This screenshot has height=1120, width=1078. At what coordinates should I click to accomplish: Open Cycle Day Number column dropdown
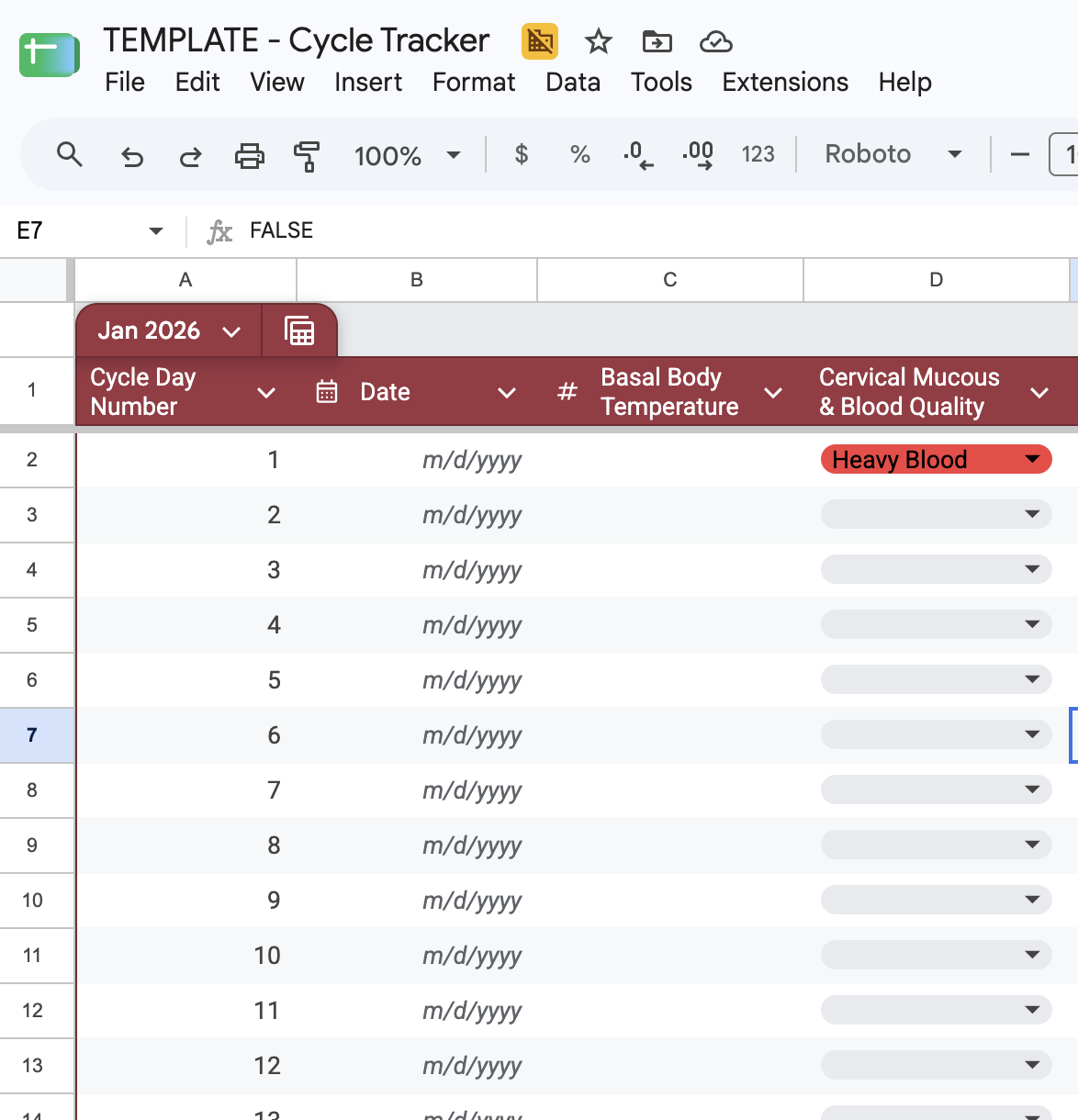[x=266, y=393]
